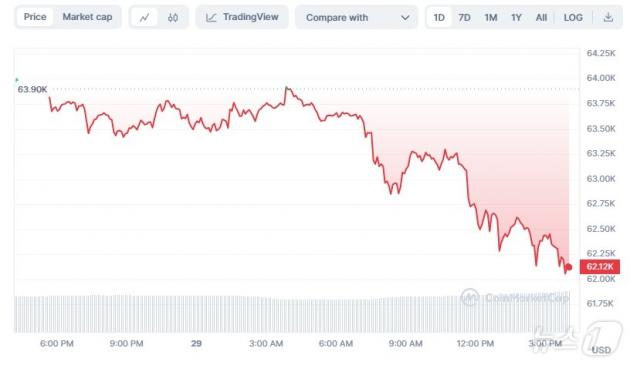Select the 1M time range

pos(491,18)
